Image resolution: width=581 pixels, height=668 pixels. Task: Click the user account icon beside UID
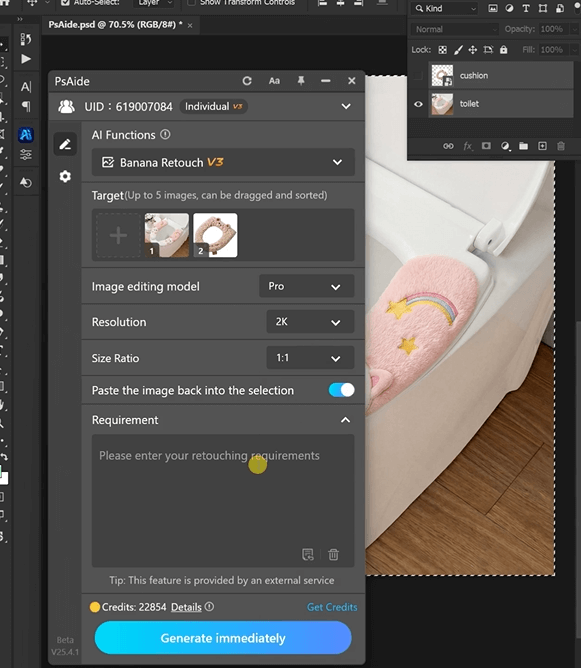coord(66,107)
